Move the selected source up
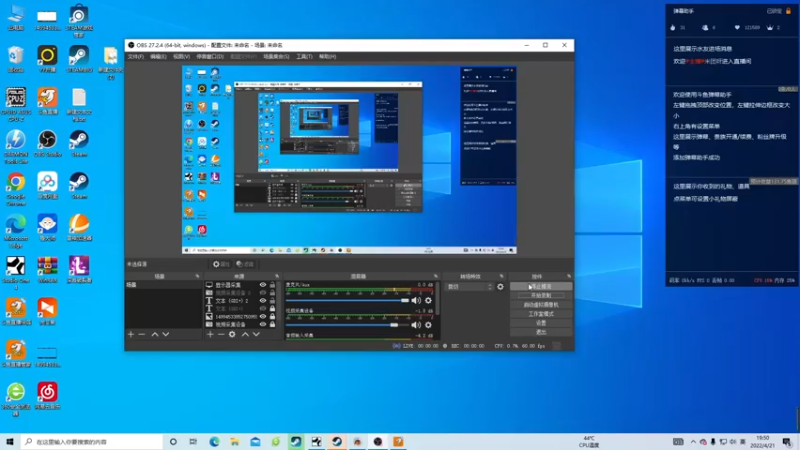The image size is (800, 450). (x=245, y=334)
